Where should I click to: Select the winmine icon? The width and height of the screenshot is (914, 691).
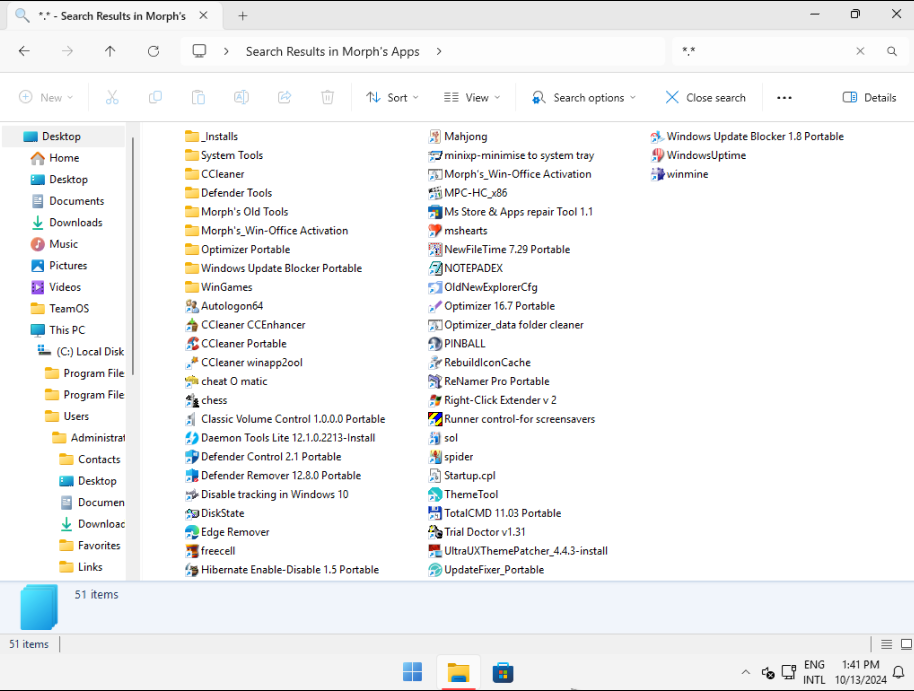(x=658, y=174)
